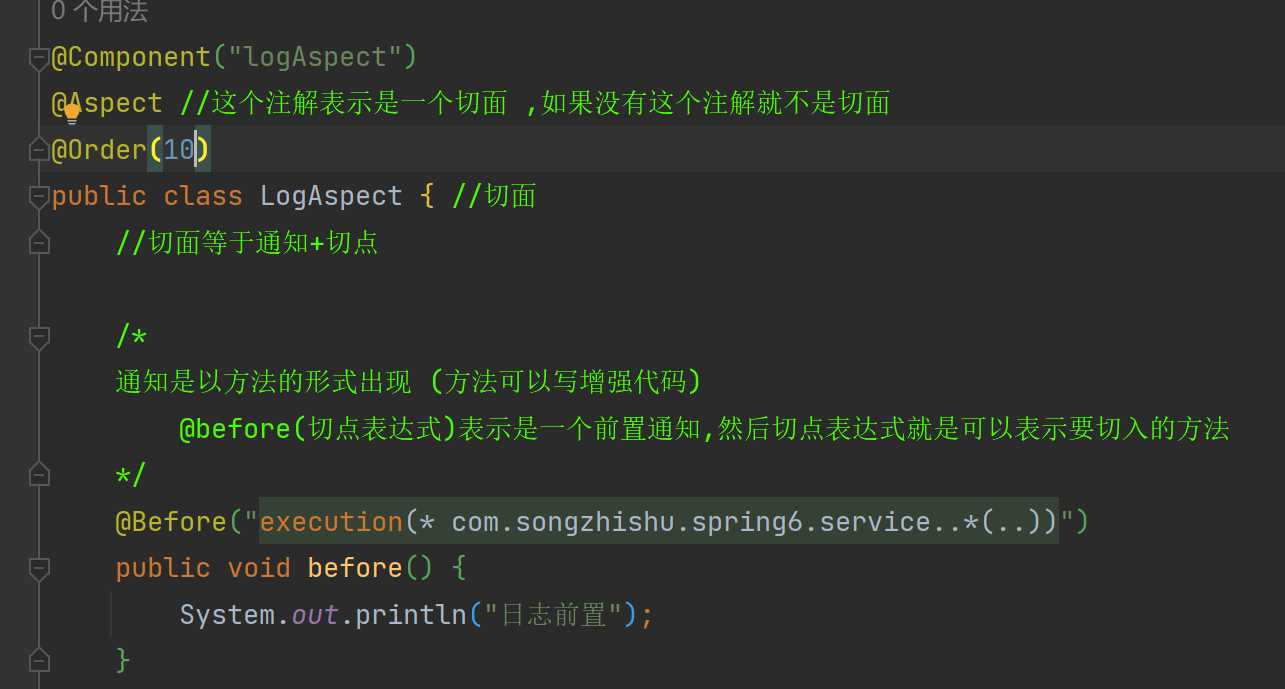Image resolution: width=1285 pixels, height=689 pixels.
Task: Collapse the LogAspect class fold marker
Action: [39, 196]
